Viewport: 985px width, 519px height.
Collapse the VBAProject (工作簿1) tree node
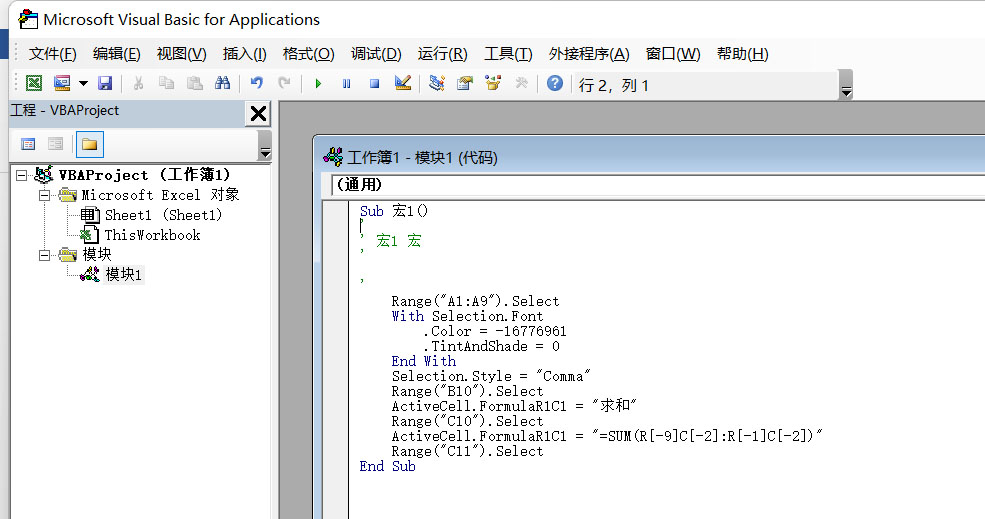click(21, 175)
